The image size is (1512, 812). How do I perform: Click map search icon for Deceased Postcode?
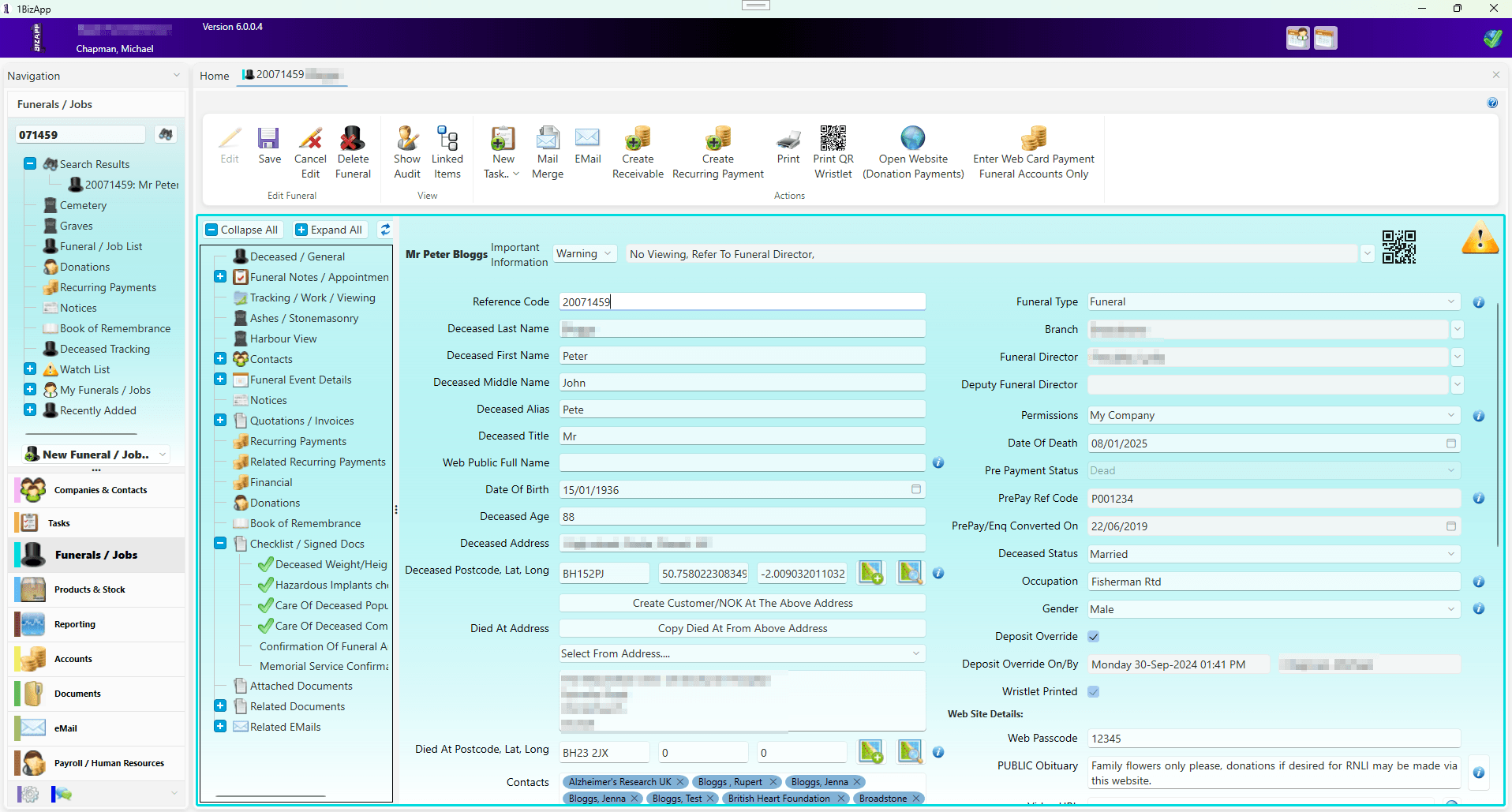(910, 573)
